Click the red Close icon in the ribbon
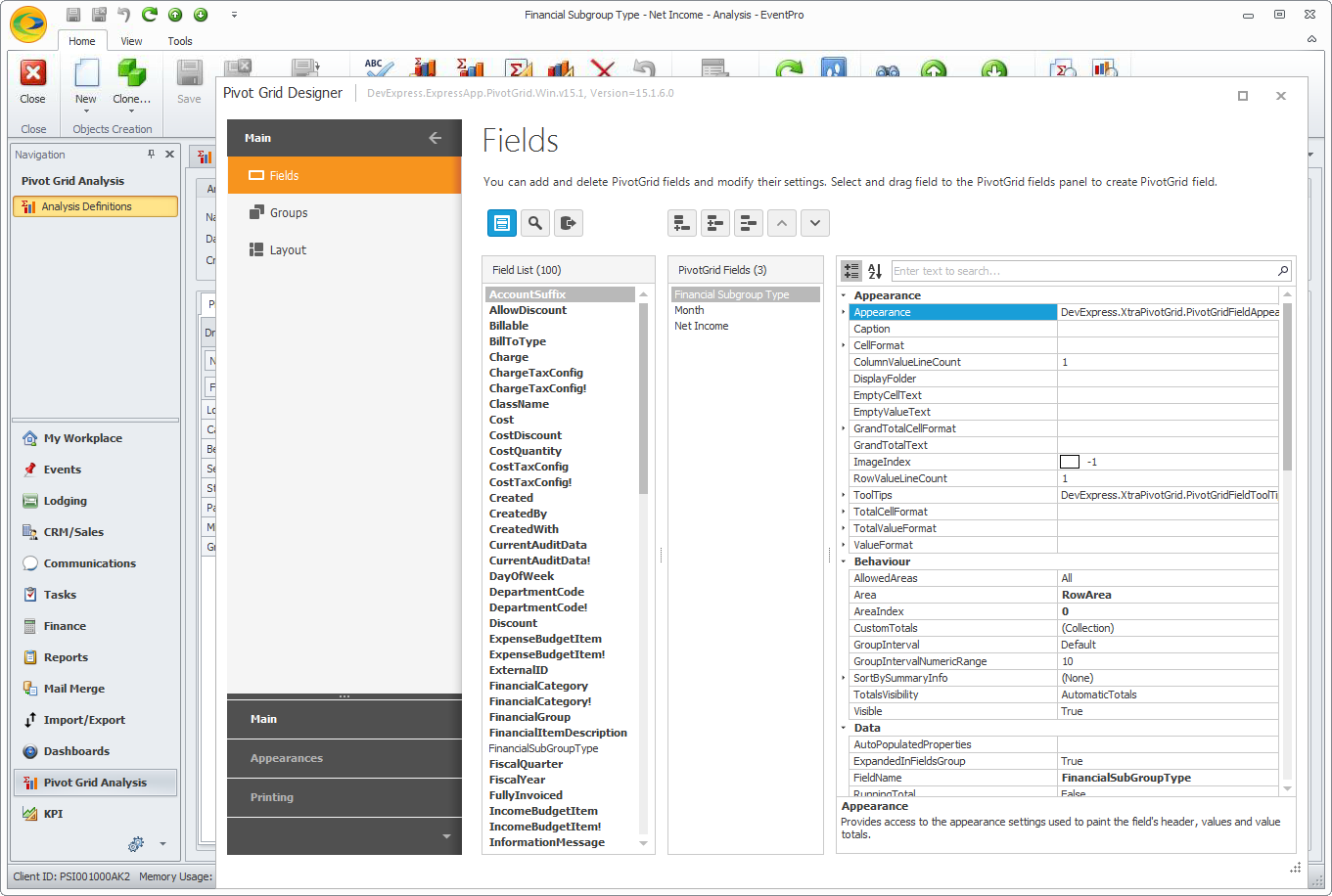This screenshot has width=1332, height=896. tap(33, 73)
